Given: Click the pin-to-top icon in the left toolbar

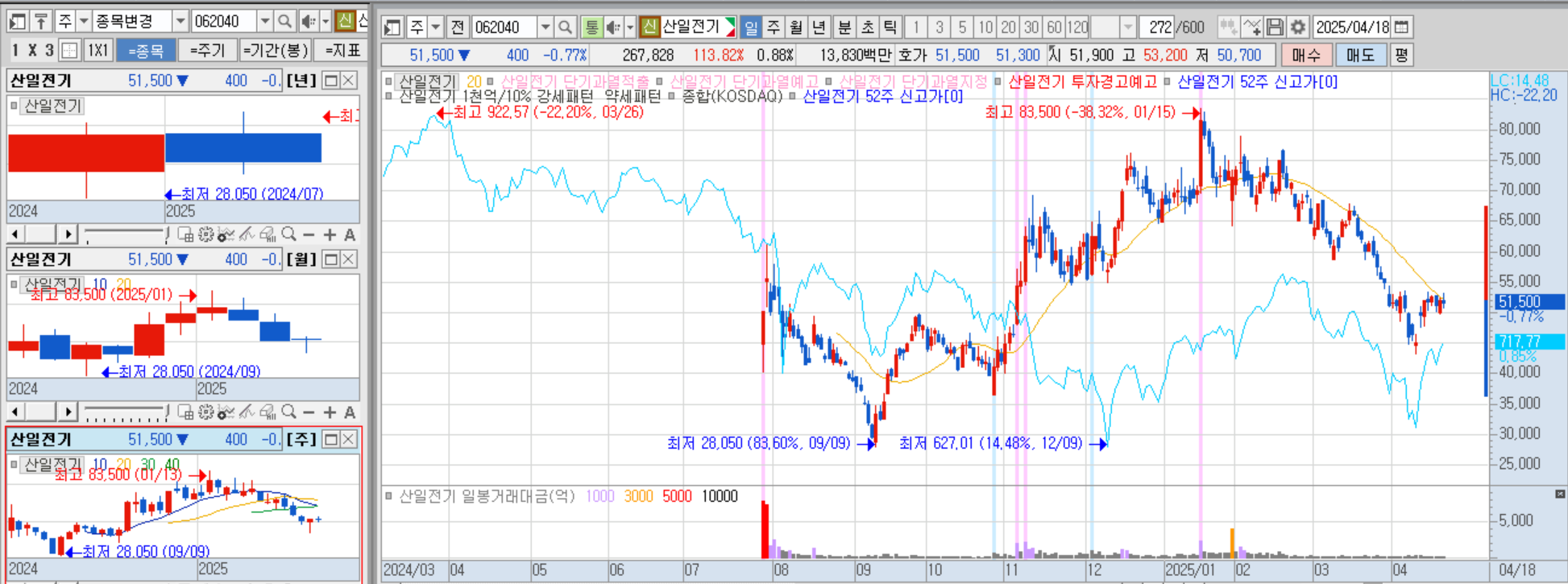Looking at the screenshot, I should pyautogui.click(x=40, y=21).
